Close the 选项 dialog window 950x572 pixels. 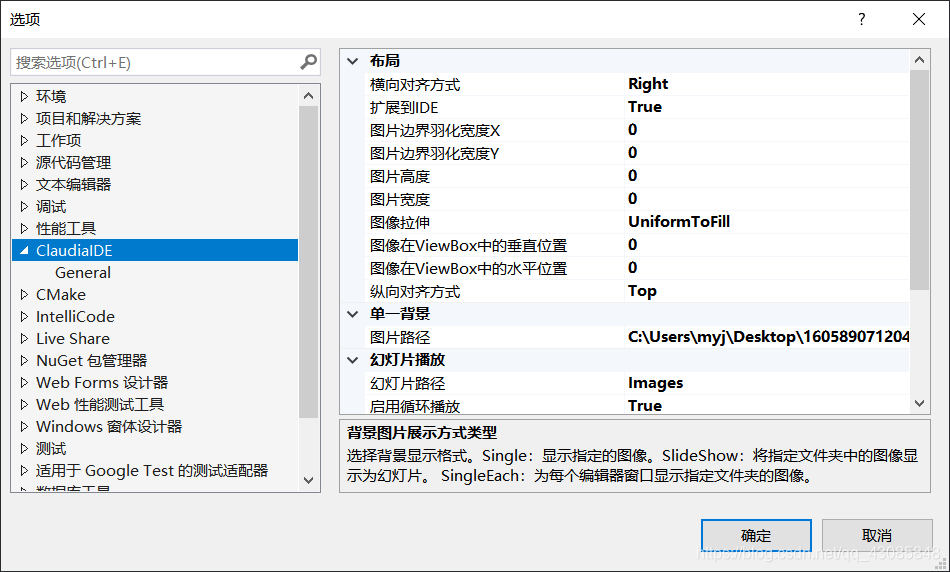pos(918,19)
